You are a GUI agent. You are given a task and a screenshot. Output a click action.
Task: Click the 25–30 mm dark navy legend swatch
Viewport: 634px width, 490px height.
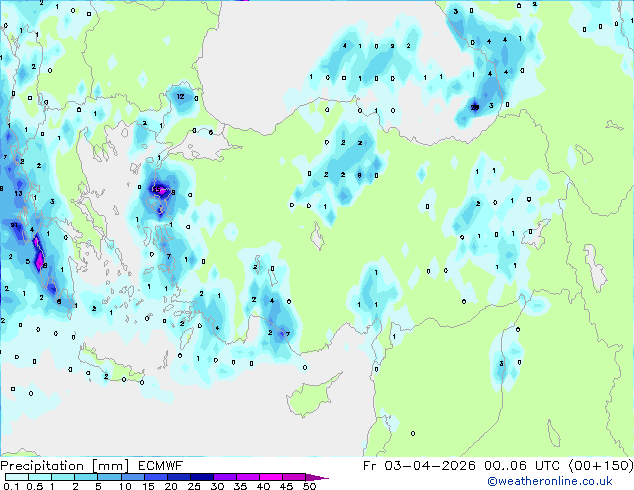click(202, 477)
